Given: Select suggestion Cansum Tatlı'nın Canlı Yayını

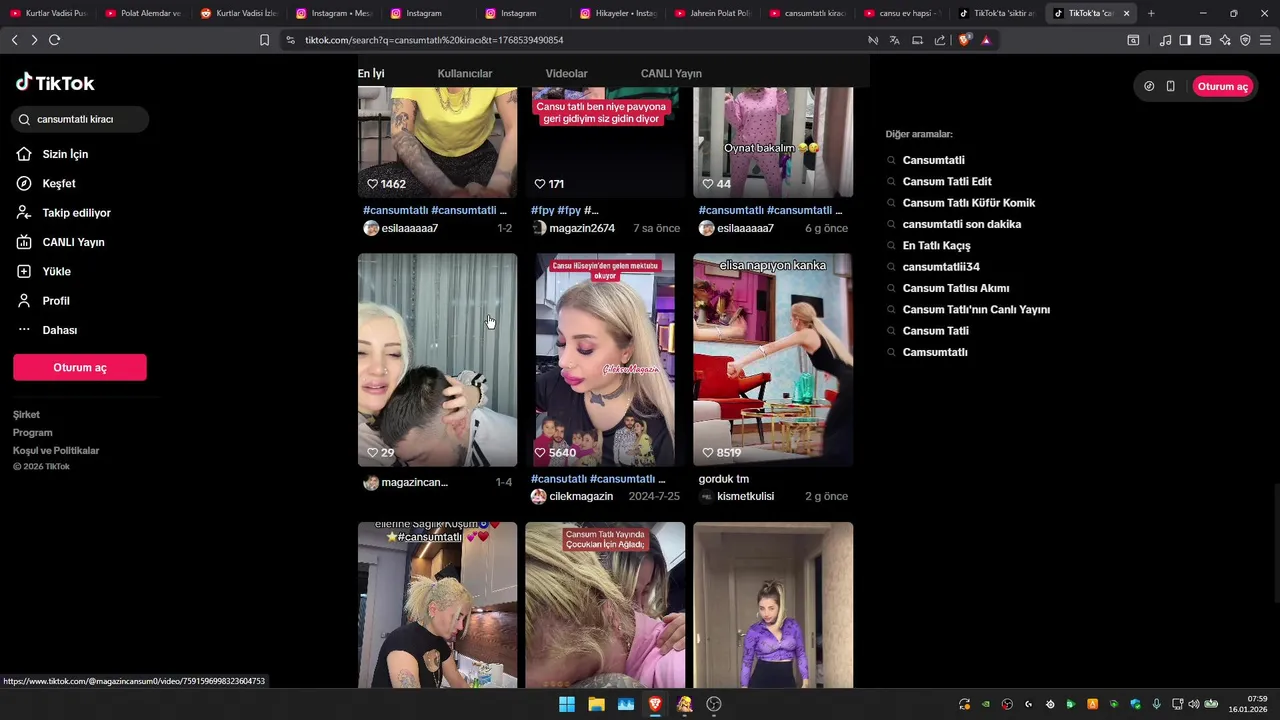Looking at the screenshot, I should 976,310.
